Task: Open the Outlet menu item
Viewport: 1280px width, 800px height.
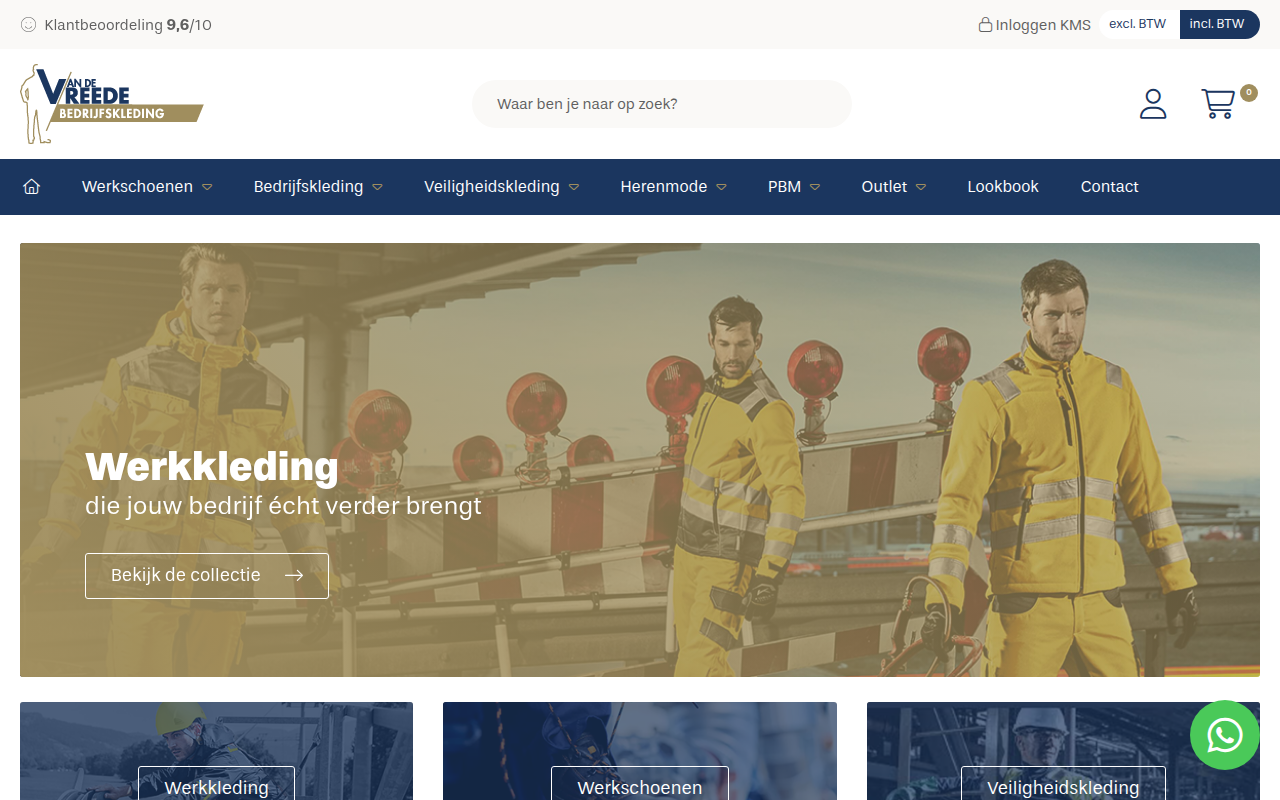Action: (884, 187)
